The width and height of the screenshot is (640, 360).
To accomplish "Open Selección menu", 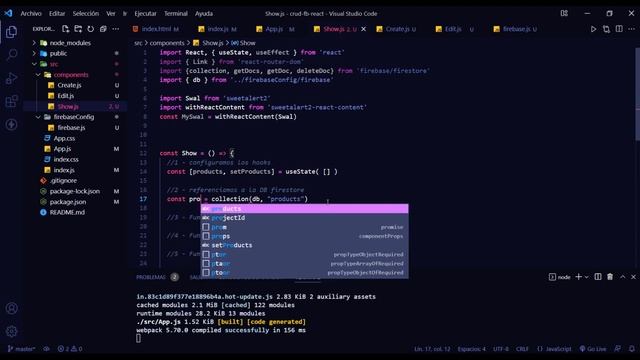I will [x=86, y=13].
